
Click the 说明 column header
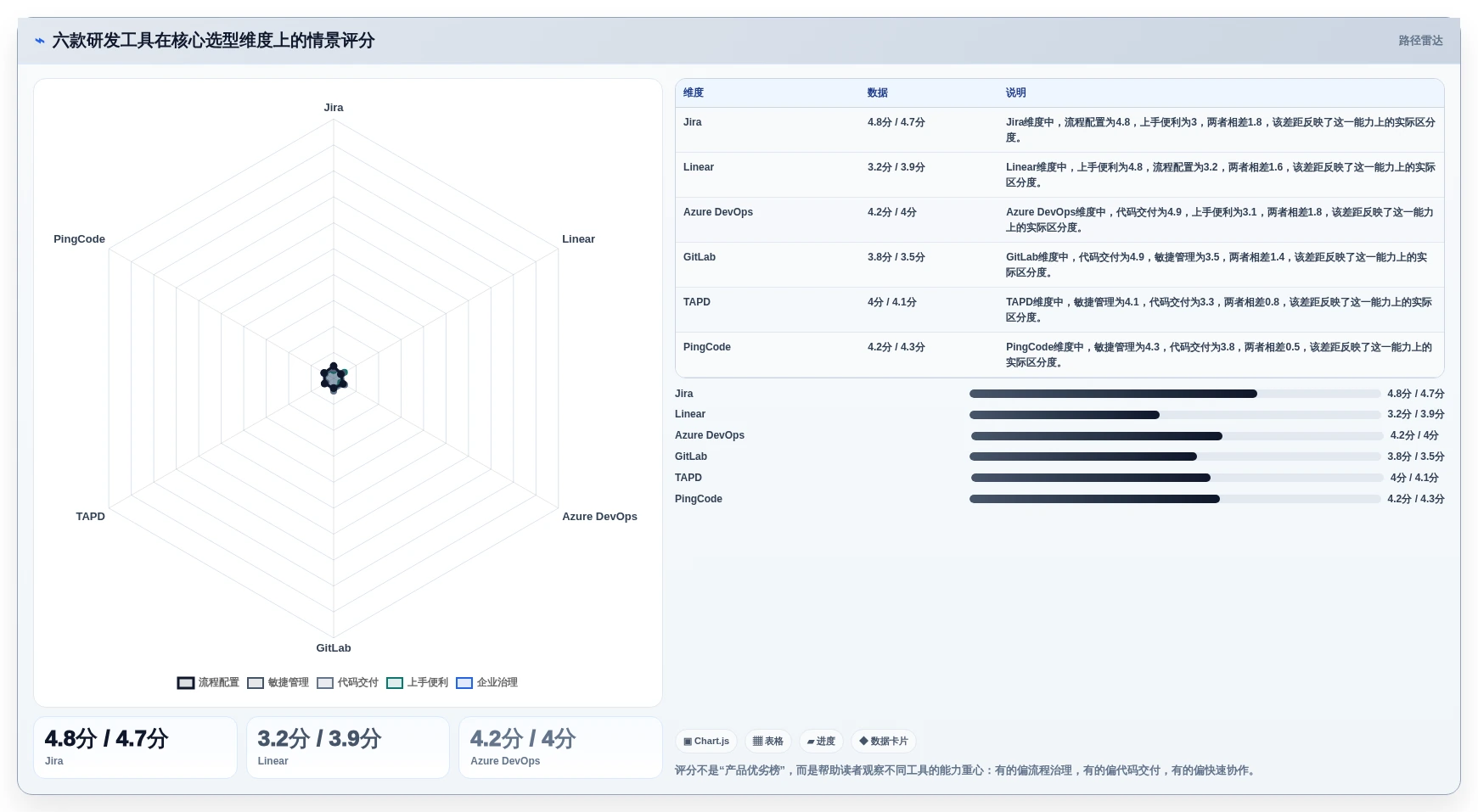1016,92
